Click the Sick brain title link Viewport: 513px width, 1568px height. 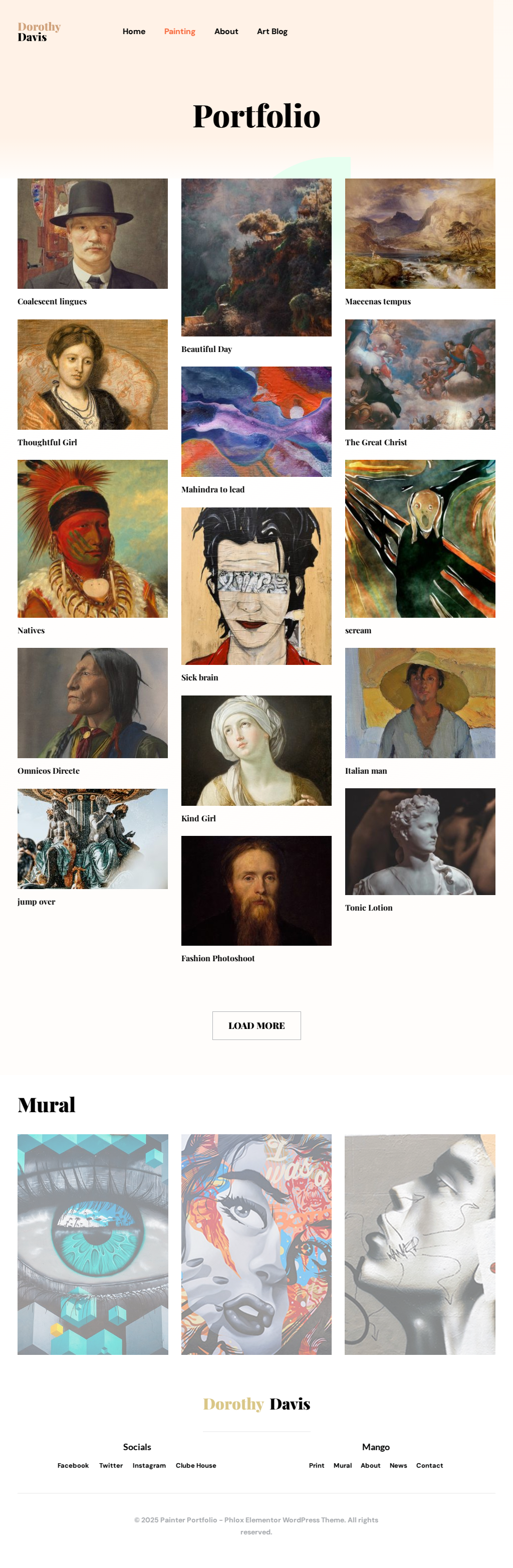point(199,677)
